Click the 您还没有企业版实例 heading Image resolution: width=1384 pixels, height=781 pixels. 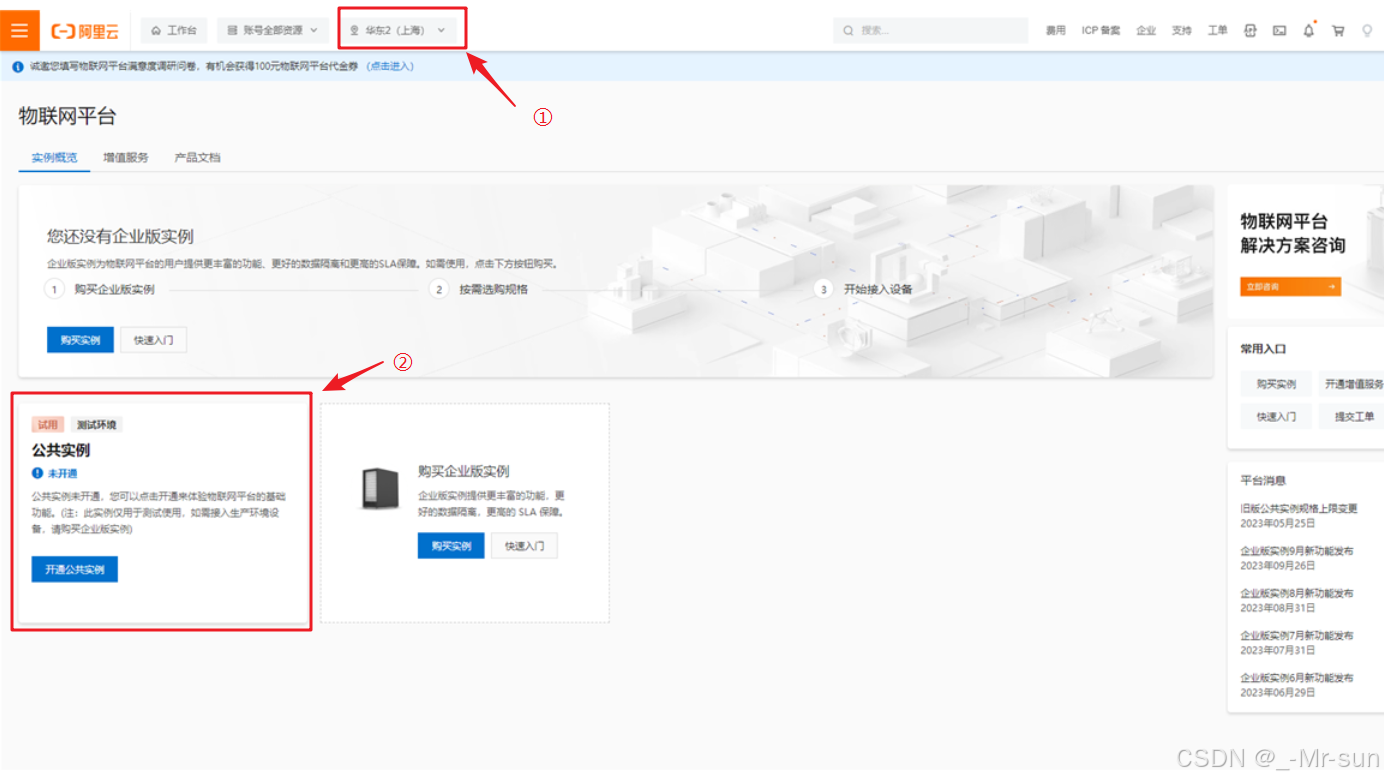(x=120, y=237)
